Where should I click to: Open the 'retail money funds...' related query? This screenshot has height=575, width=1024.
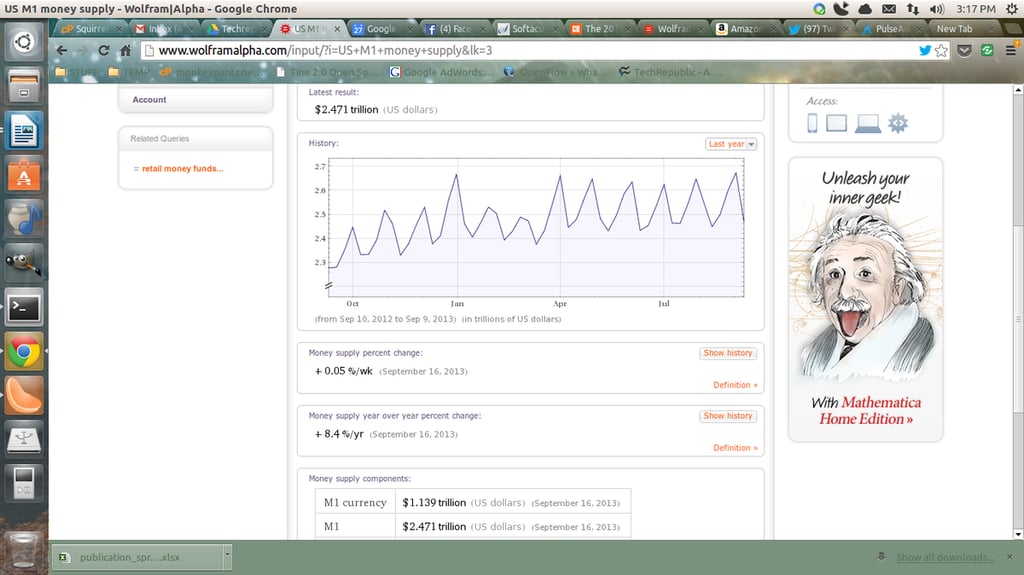[x=182, y=169]
